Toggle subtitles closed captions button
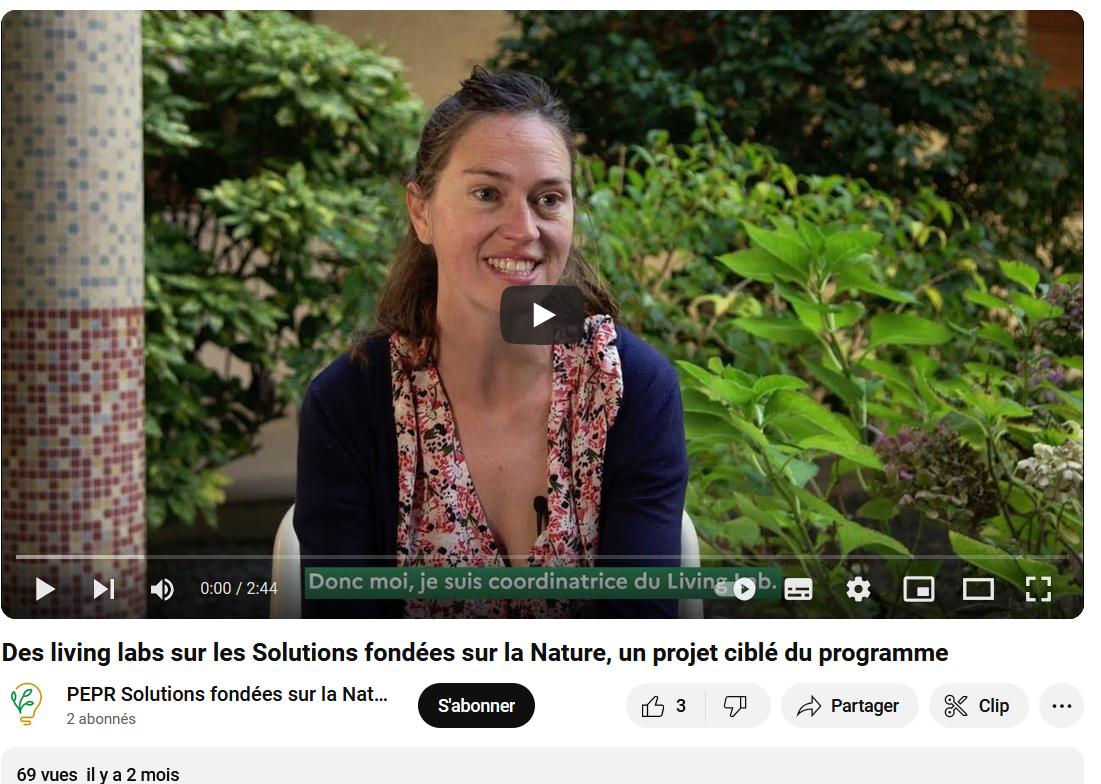The width and height of the screenshot is (1101, 784). [x=798, y=589]
